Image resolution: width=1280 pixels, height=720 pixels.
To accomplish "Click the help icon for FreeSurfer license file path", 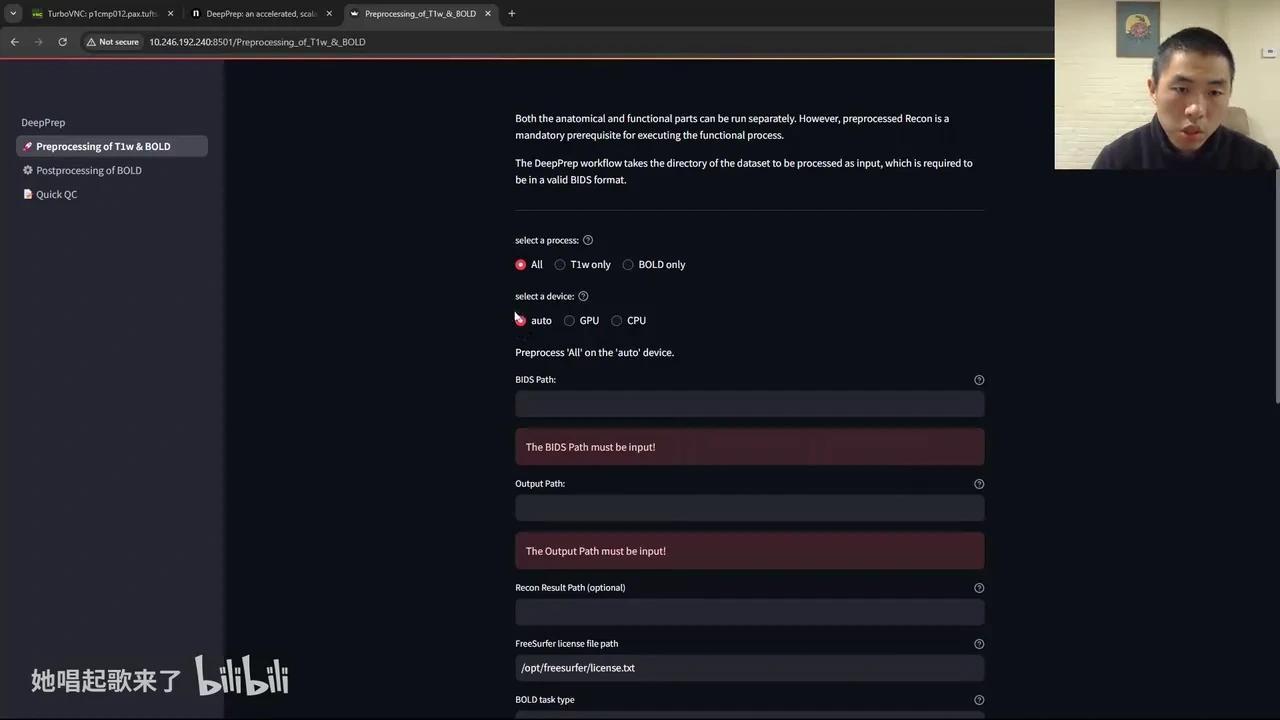I will tap(979, 643).
